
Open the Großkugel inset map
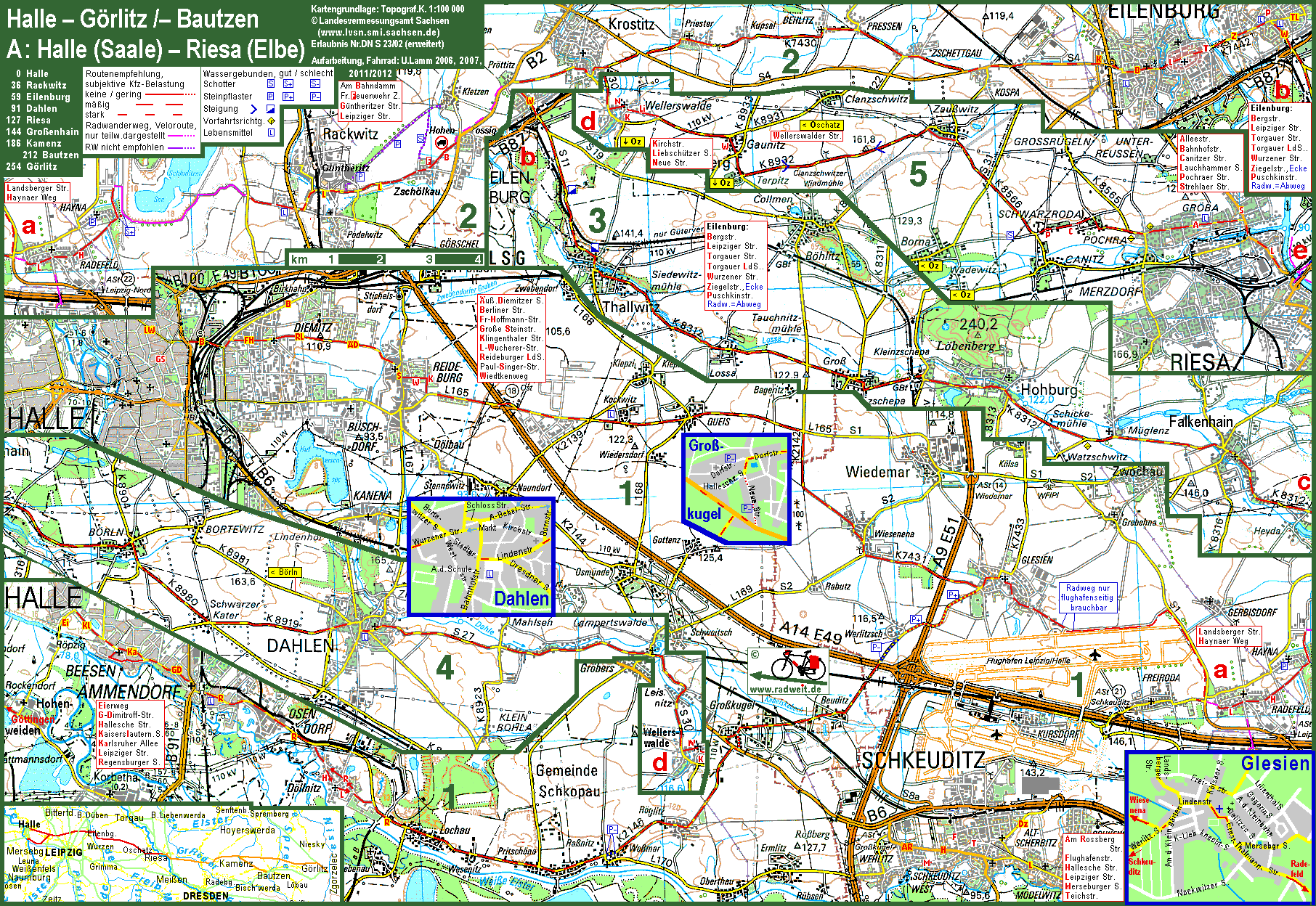click(736, 489)
